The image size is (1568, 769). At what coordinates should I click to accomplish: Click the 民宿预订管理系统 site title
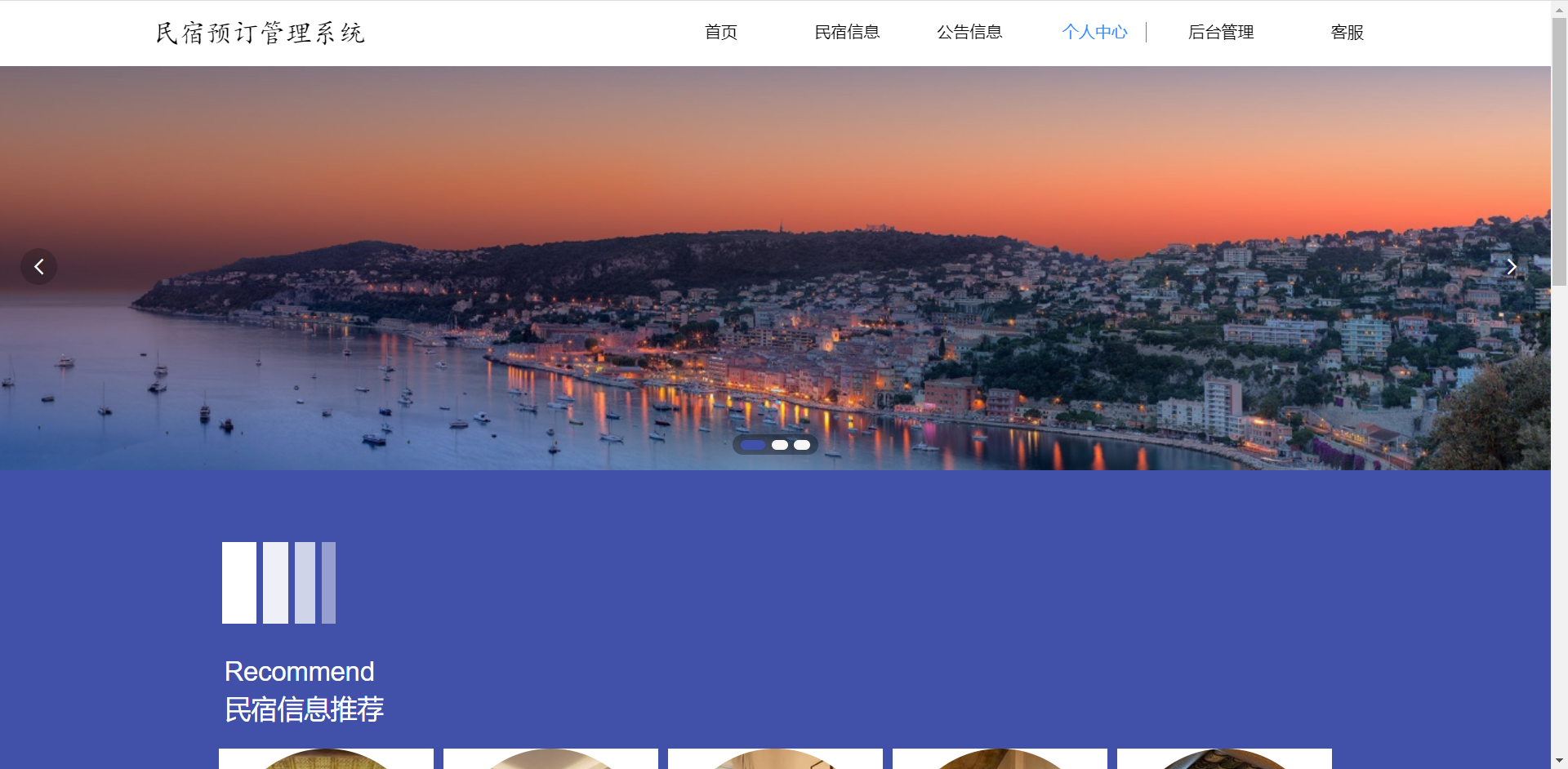(x=261, y=33)
